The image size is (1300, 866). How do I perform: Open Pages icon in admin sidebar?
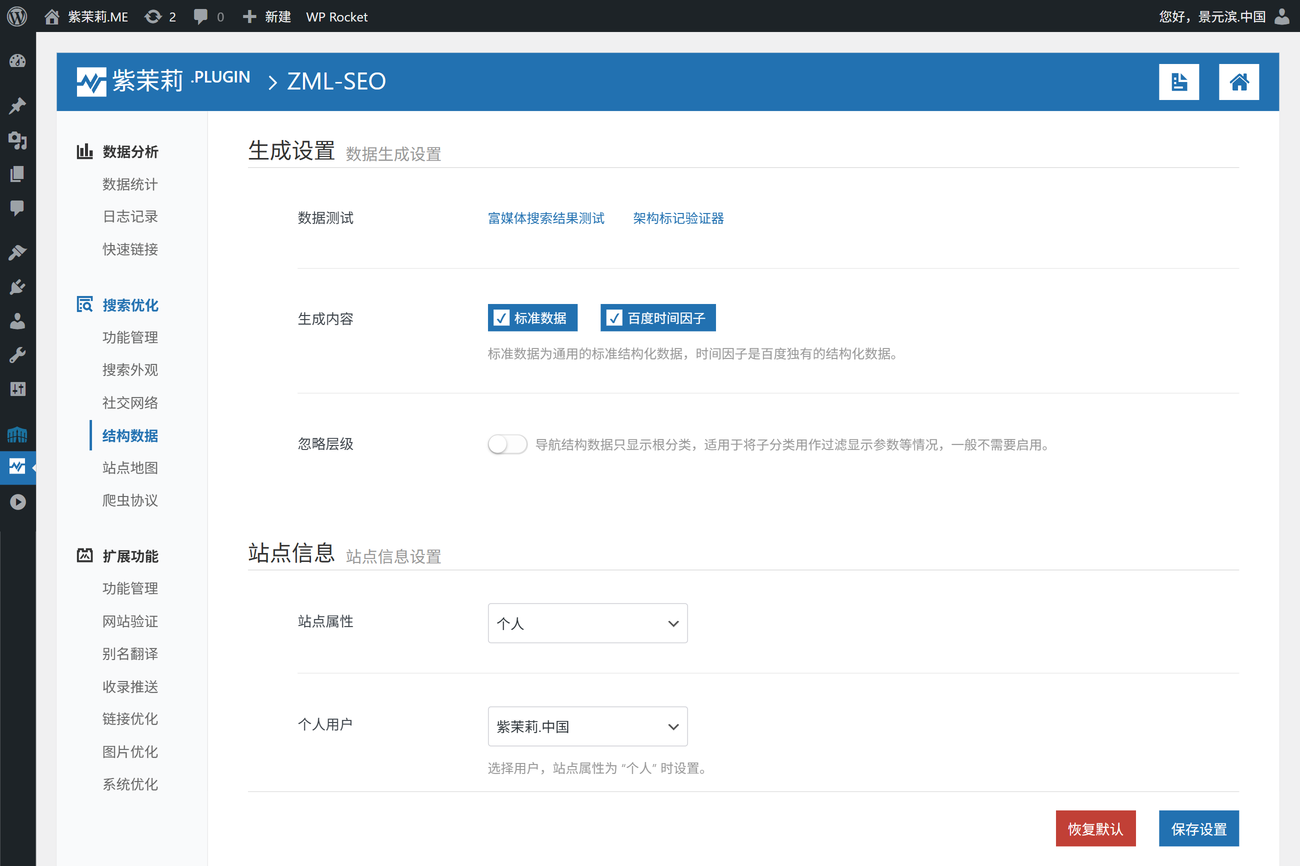[17, 174]
